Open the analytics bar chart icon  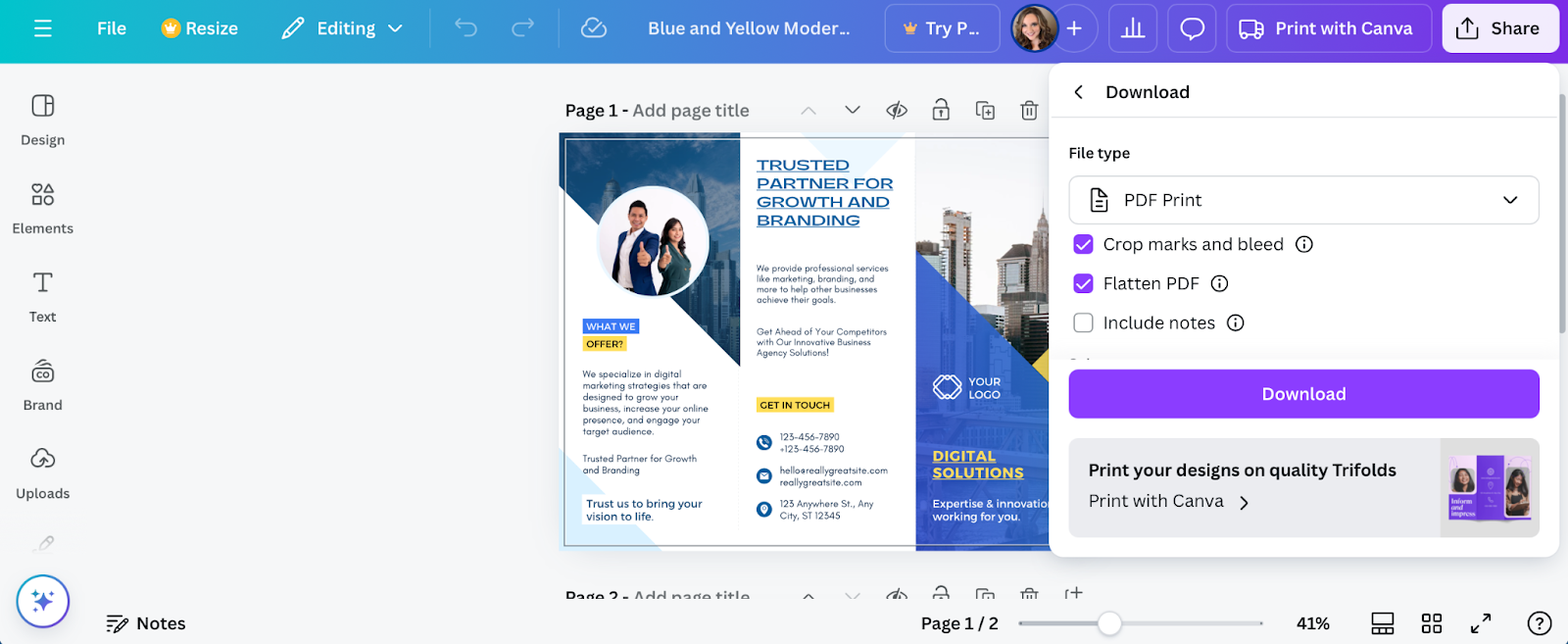(x=1133, y=28)
